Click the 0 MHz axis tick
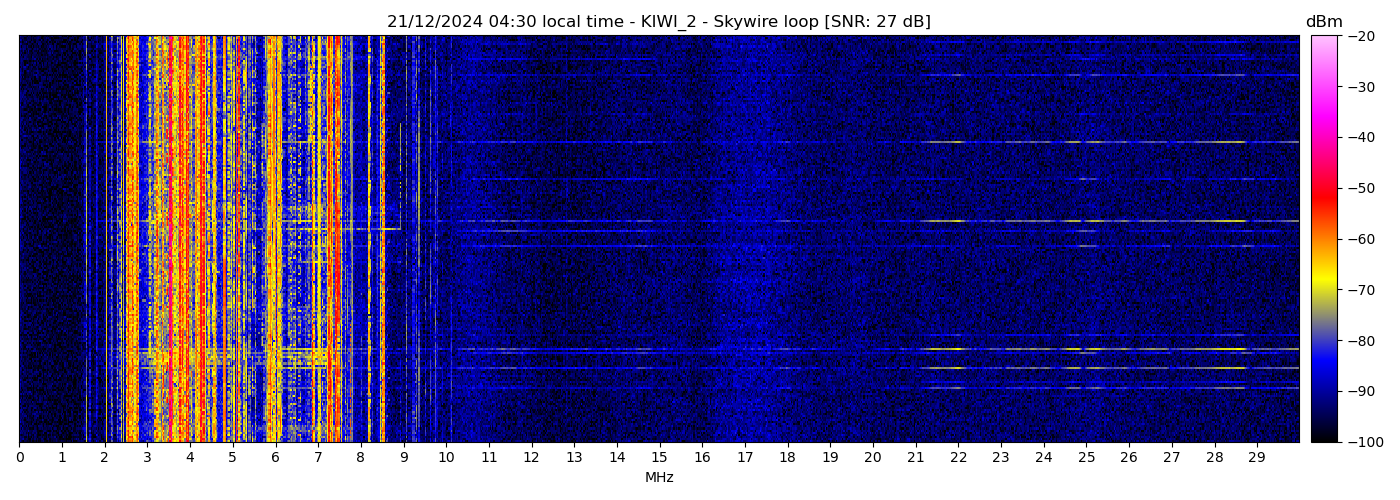Viewport: 1400px width, 500px height. [19, 458]
